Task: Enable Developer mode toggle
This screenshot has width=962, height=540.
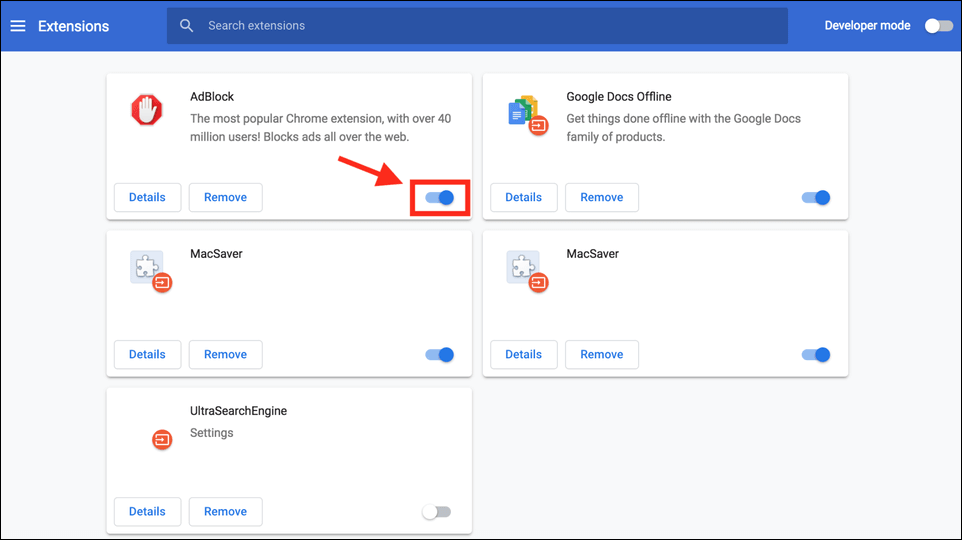Action: point(938,26)
